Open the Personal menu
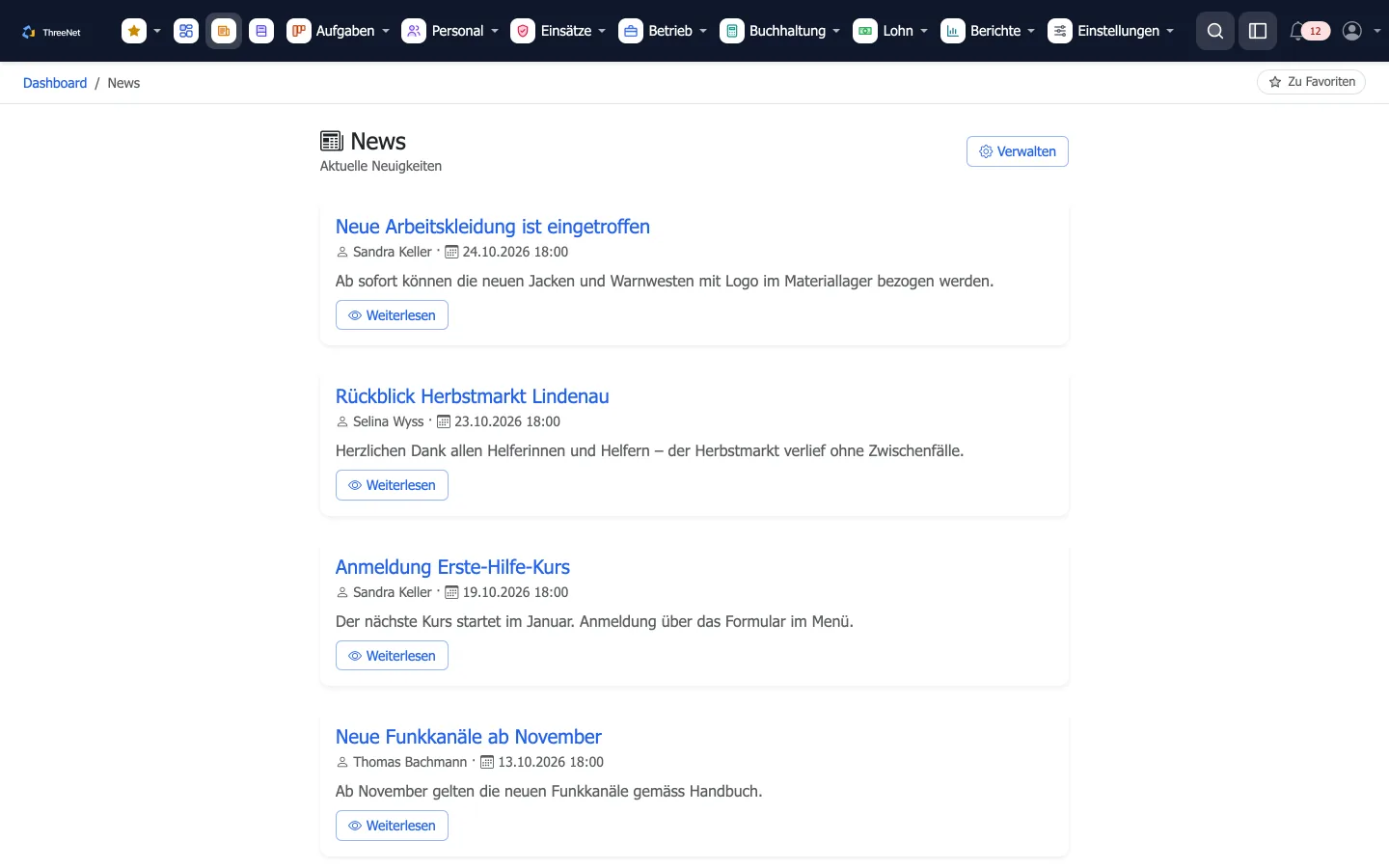This screenshot has height=868, width=1389. (450, 31)
